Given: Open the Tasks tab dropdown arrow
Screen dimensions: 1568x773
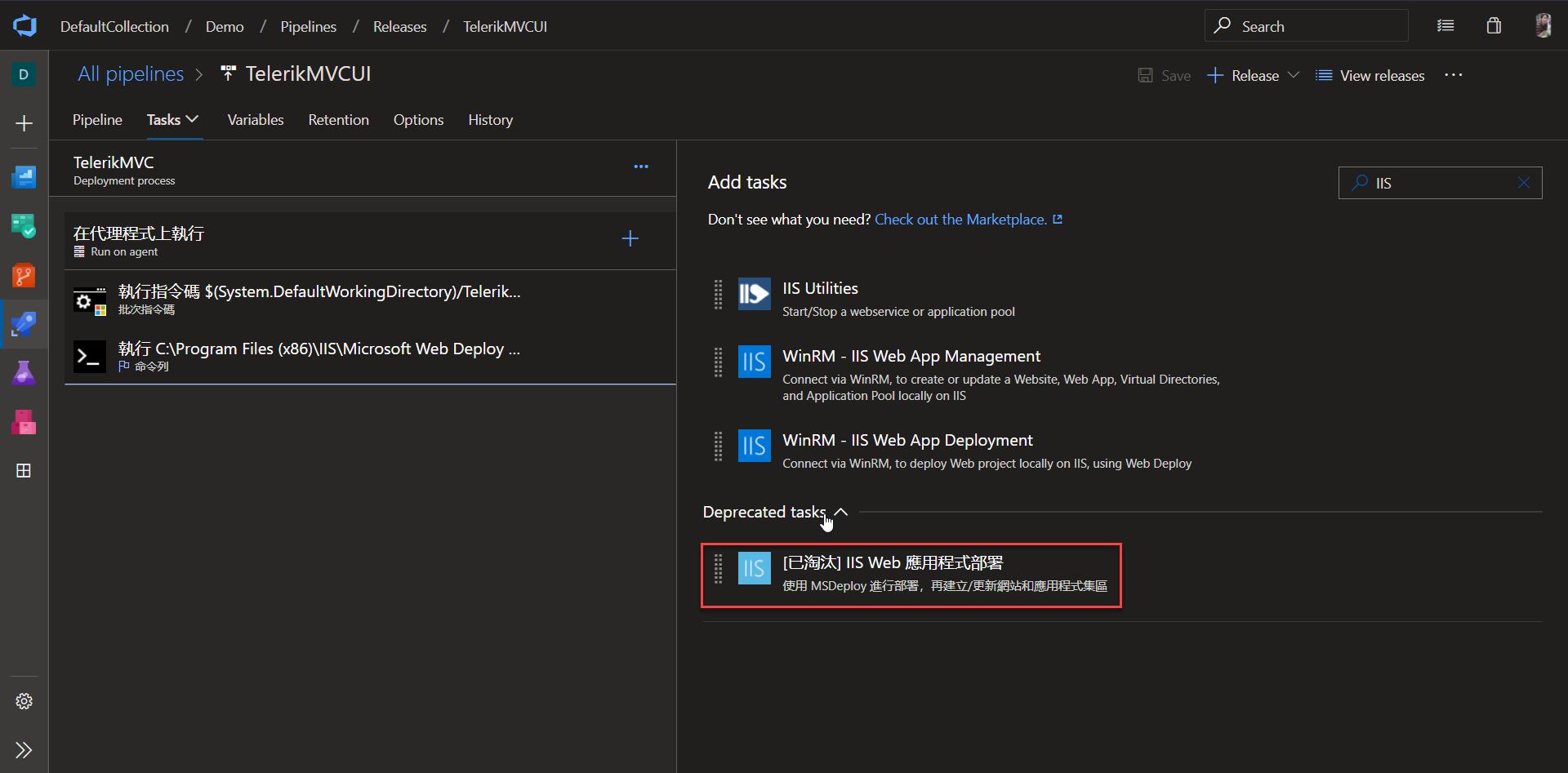Looking at the screenshot, I should pyautogui.click(x=193, y=118).
